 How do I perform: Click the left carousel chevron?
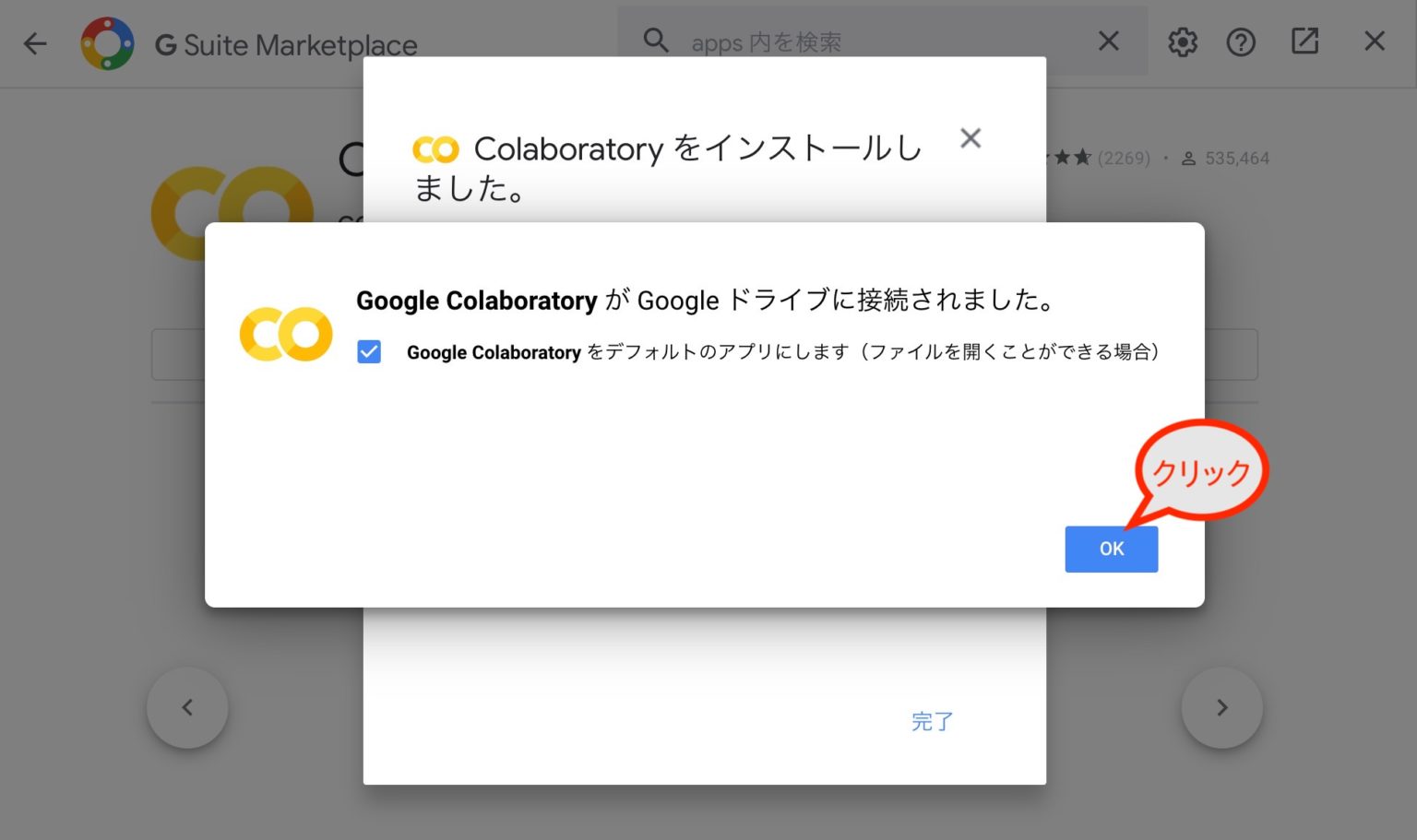pos(187,707)
